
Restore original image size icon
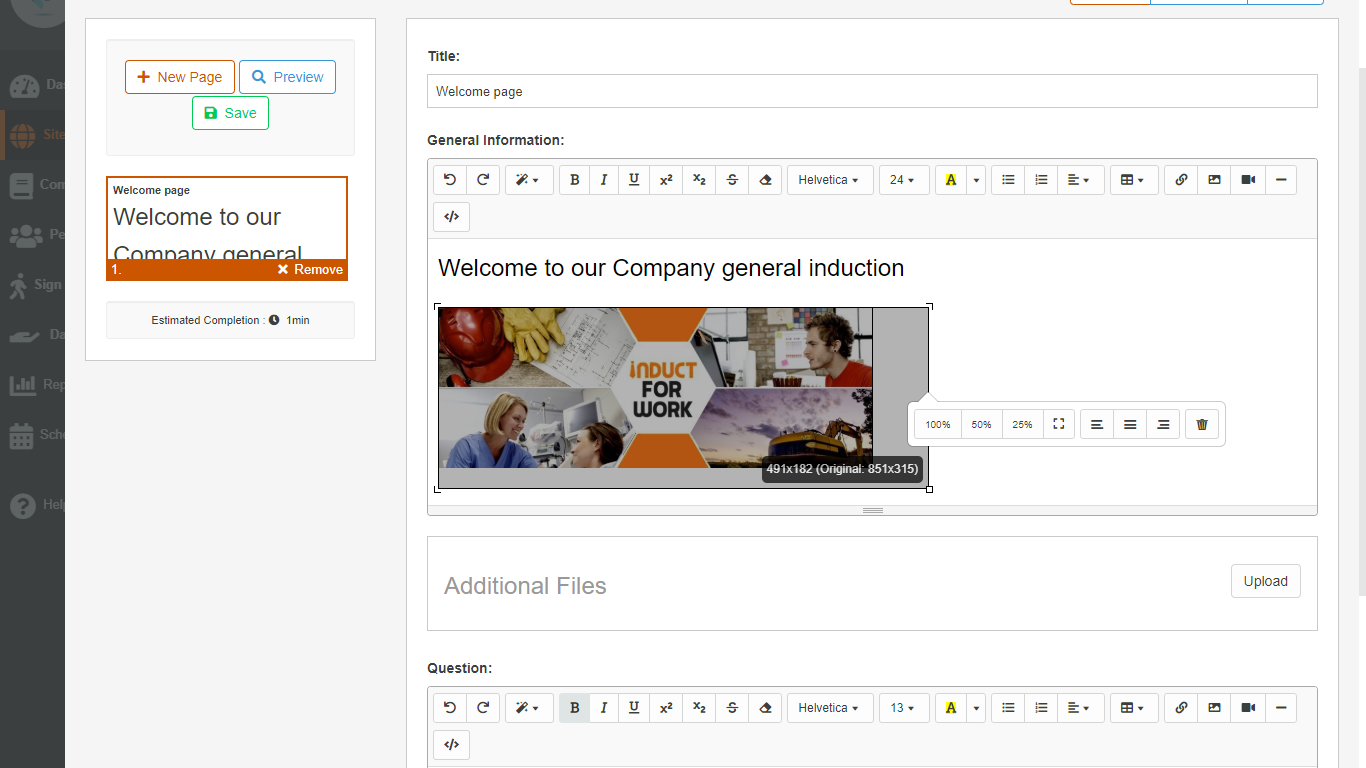(x=1058, y=424)
